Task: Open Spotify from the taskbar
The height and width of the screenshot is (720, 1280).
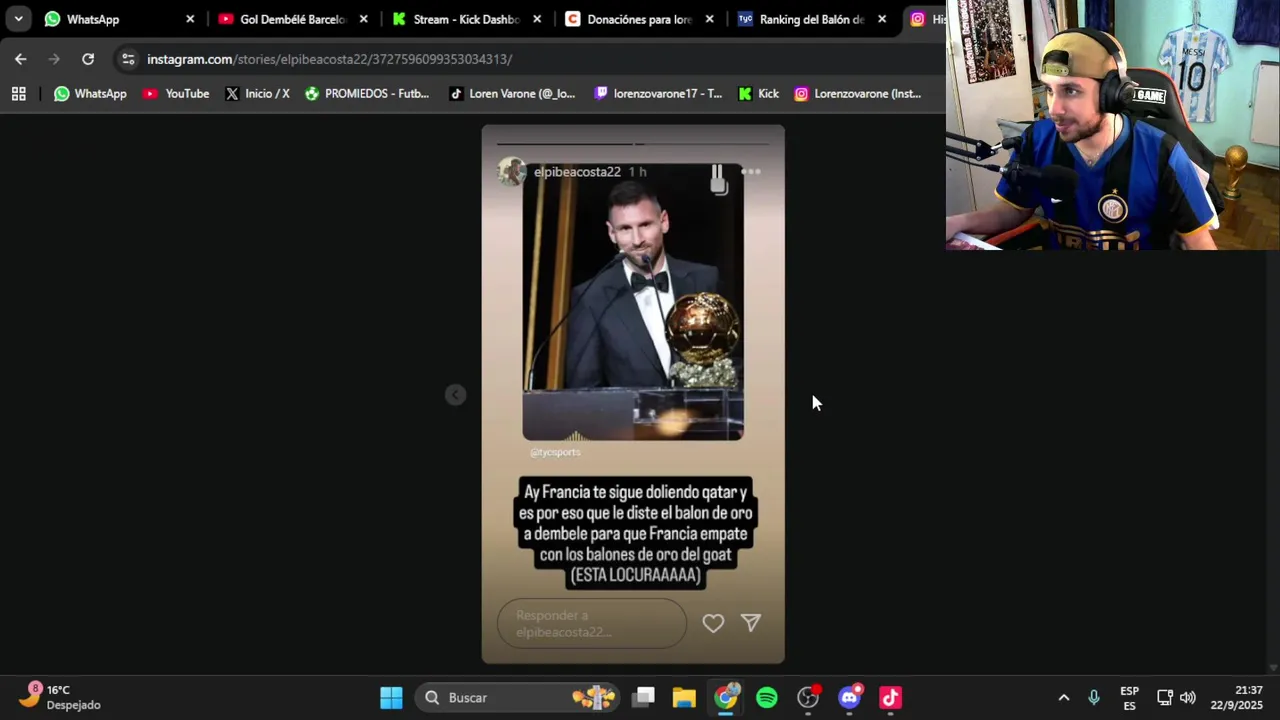Action: pyautogui.click(x=767, y=697)
